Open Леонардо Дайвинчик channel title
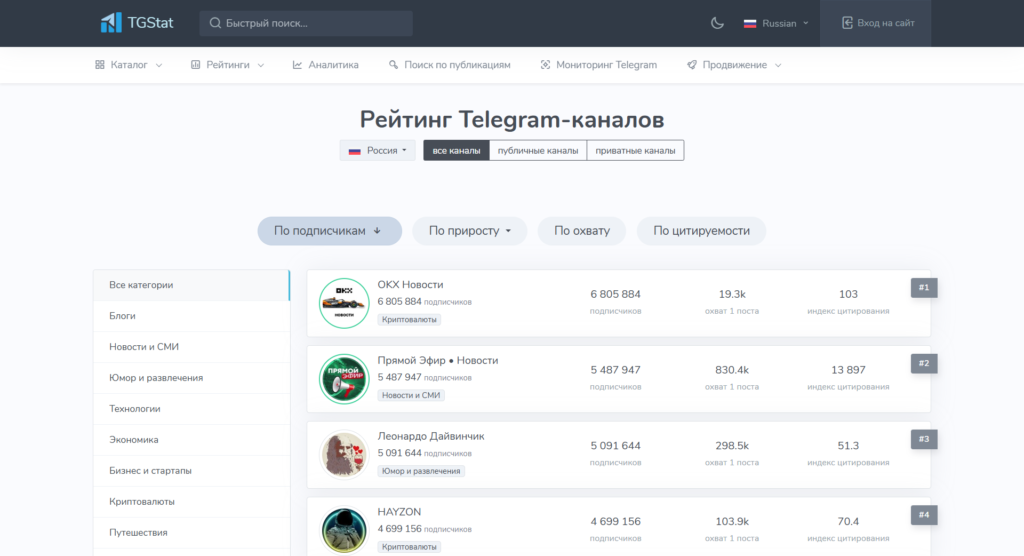The width and height of the screenshot is (1024, 556). (431, 436)
